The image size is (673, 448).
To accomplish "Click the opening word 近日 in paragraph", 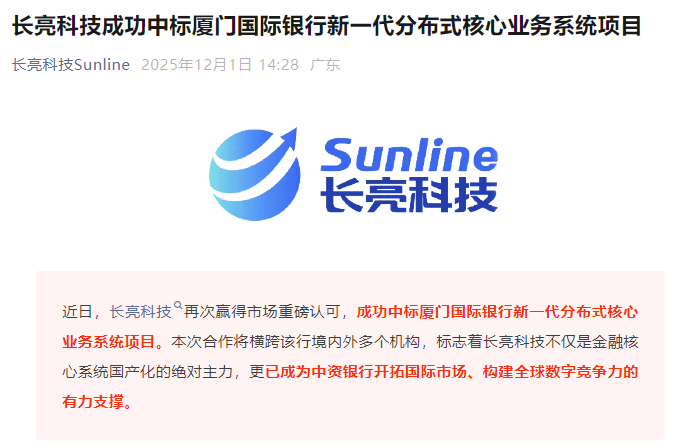I will 78,312.
